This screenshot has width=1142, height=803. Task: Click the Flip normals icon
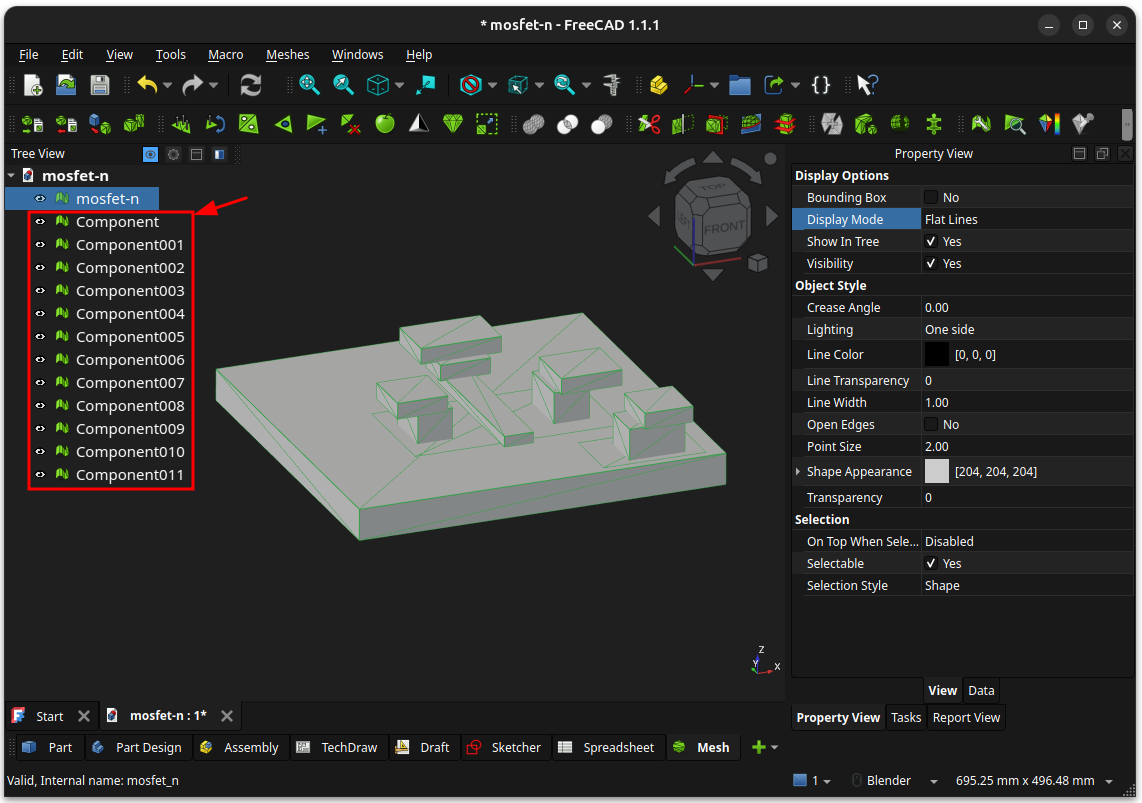click(x=215, y=124)
